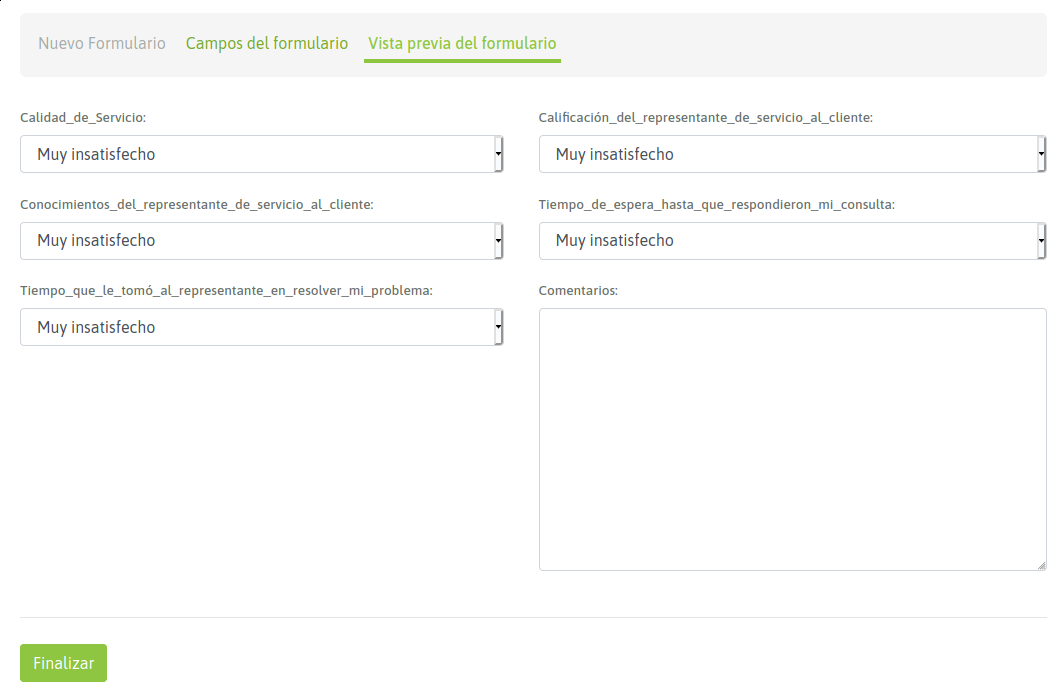Switch to Campos del formulario tab

click(x=267, y=43)
